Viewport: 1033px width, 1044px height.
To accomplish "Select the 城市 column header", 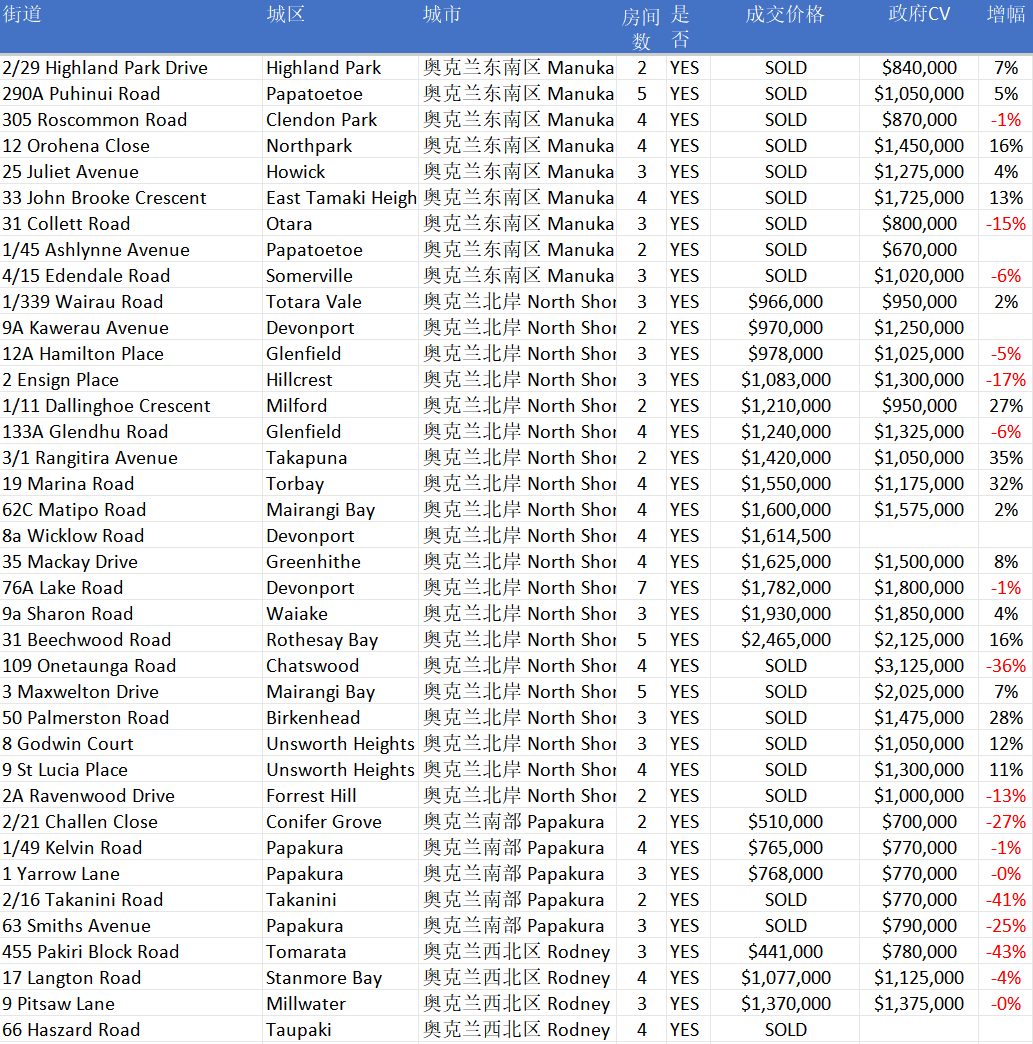I will point(442,15).
